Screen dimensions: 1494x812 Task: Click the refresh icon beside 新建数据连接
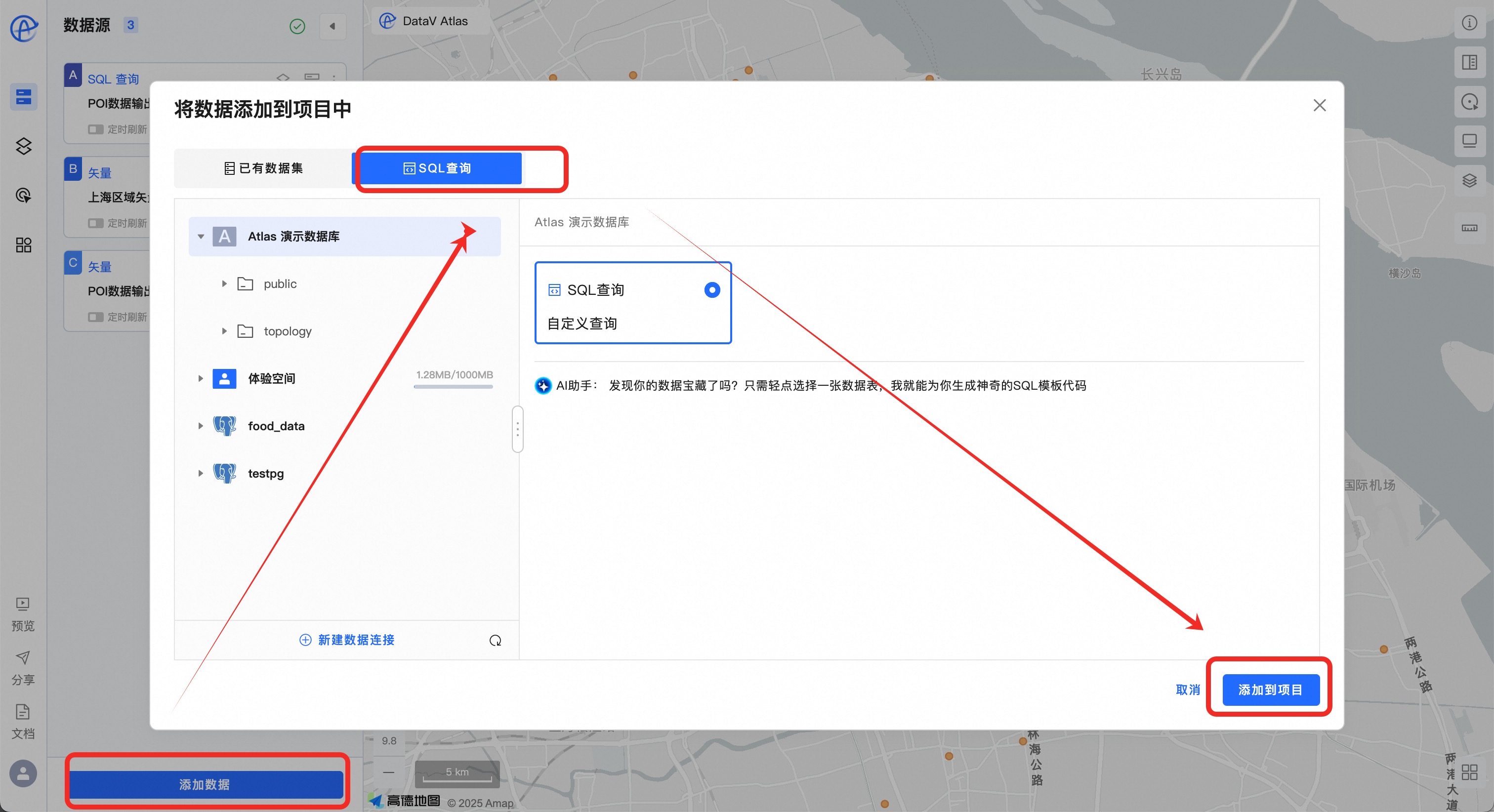pos(495,640)
